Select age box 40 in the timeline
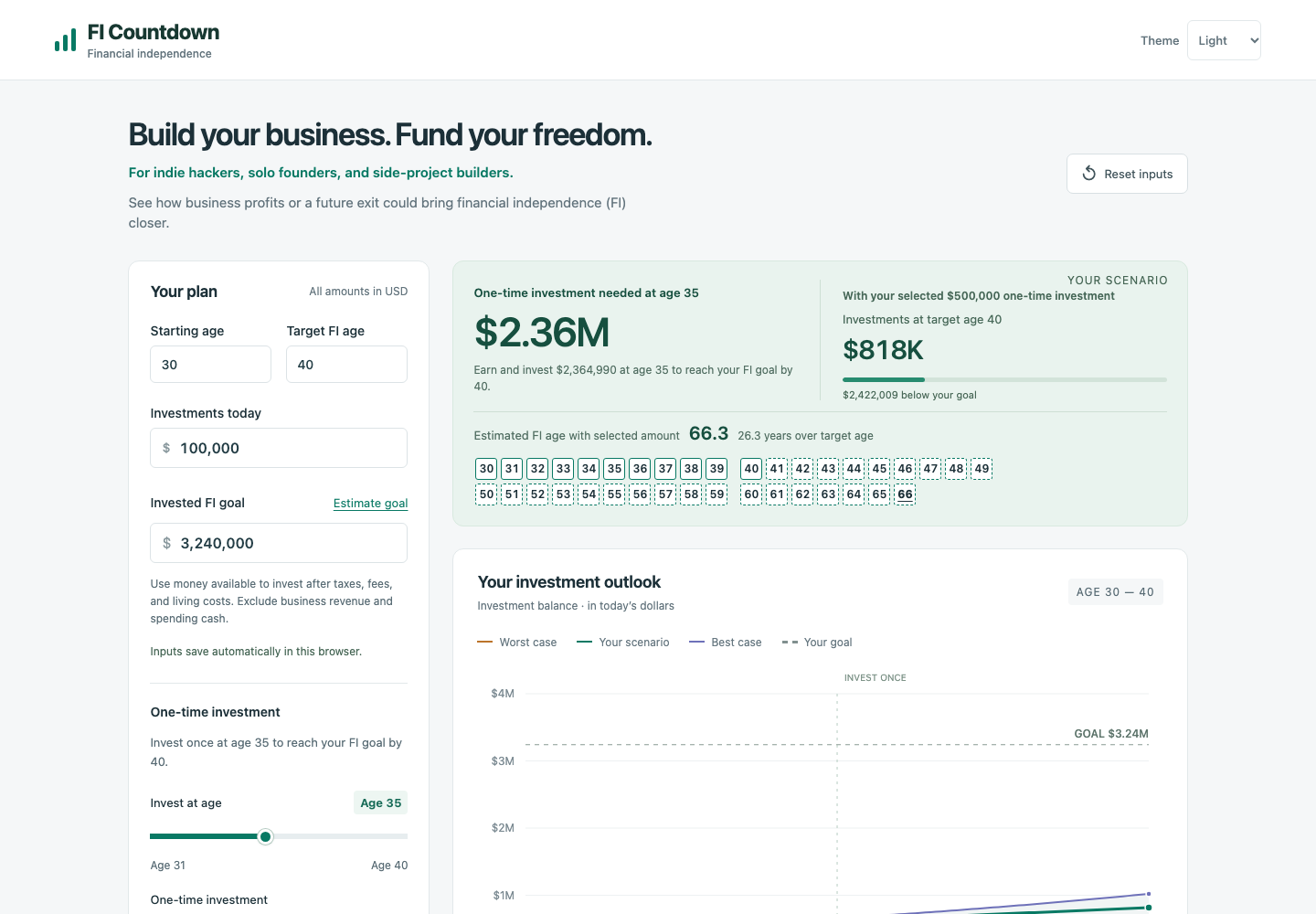1316x914 pixels. 751,469
